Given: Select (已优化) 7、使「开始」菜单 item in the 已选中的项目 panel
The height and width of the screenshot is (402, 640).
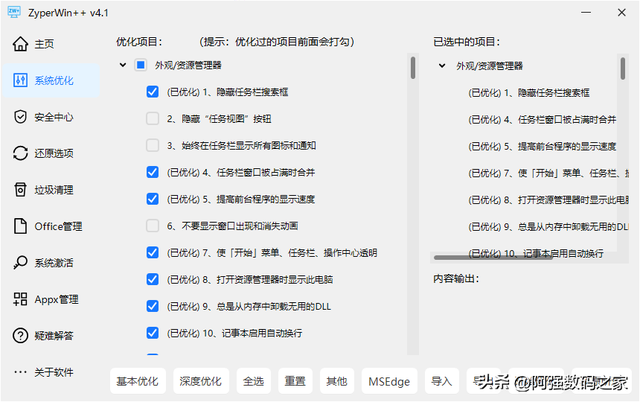Looking at the screenshot, I should pyautogui.click(x=548, y=173).
